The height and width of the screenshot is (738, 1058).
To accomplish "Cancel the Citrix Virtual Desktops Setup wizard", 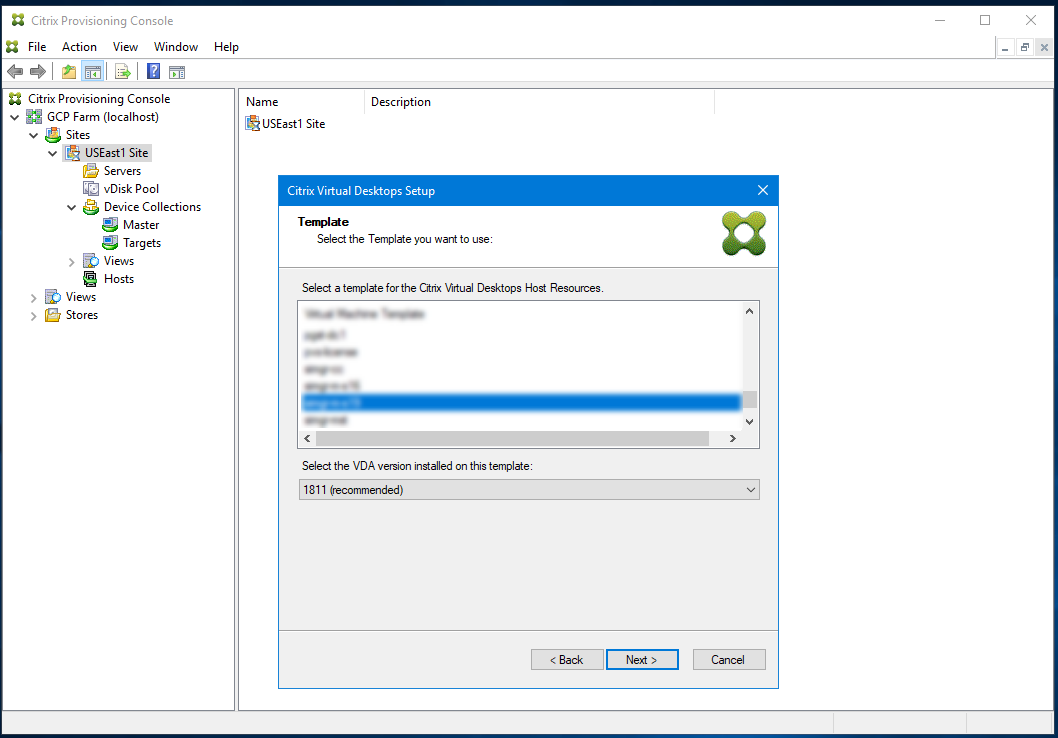I will click(729, 659).
